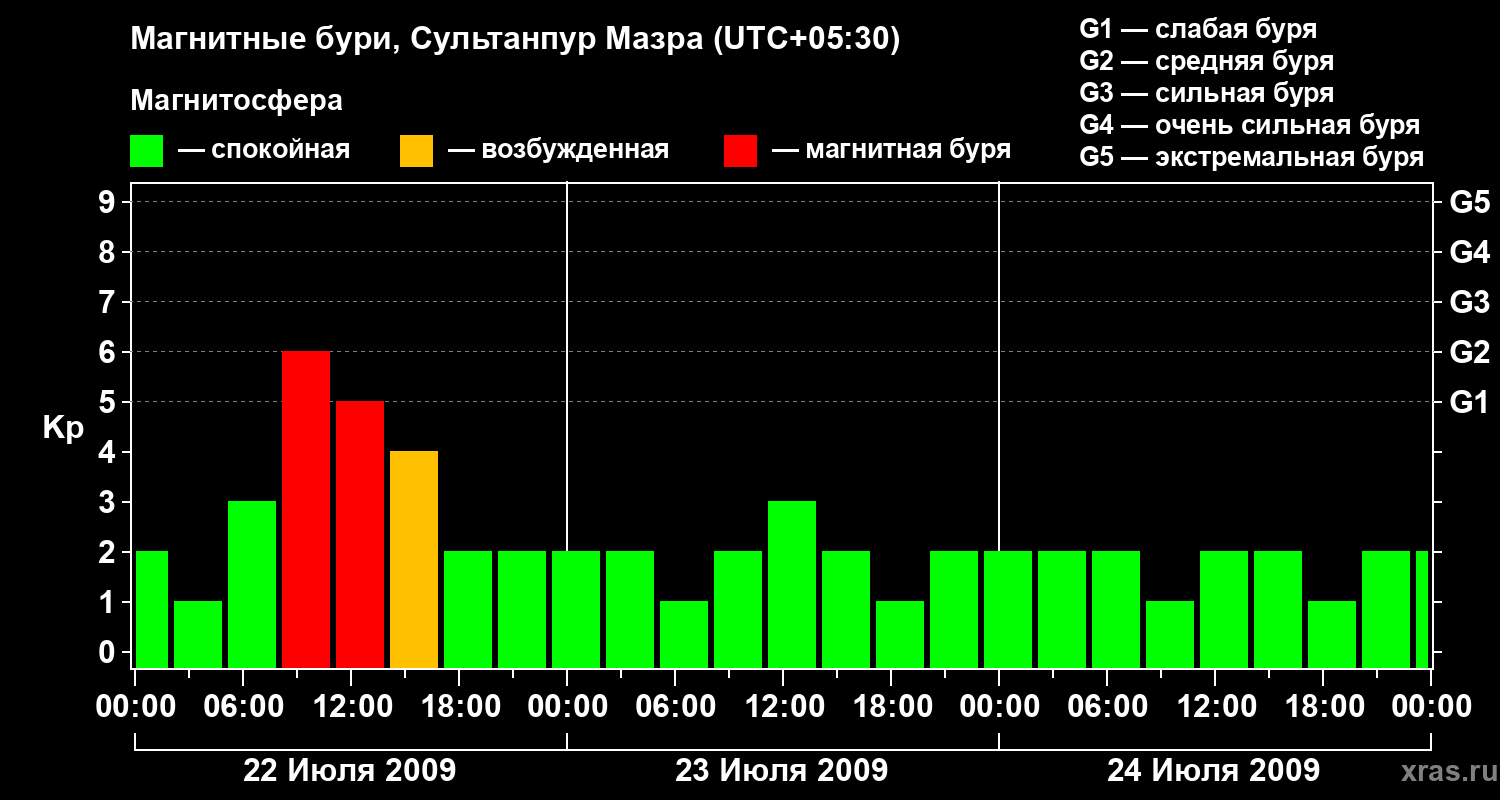Click the '7' value on Kp axis

109,302
